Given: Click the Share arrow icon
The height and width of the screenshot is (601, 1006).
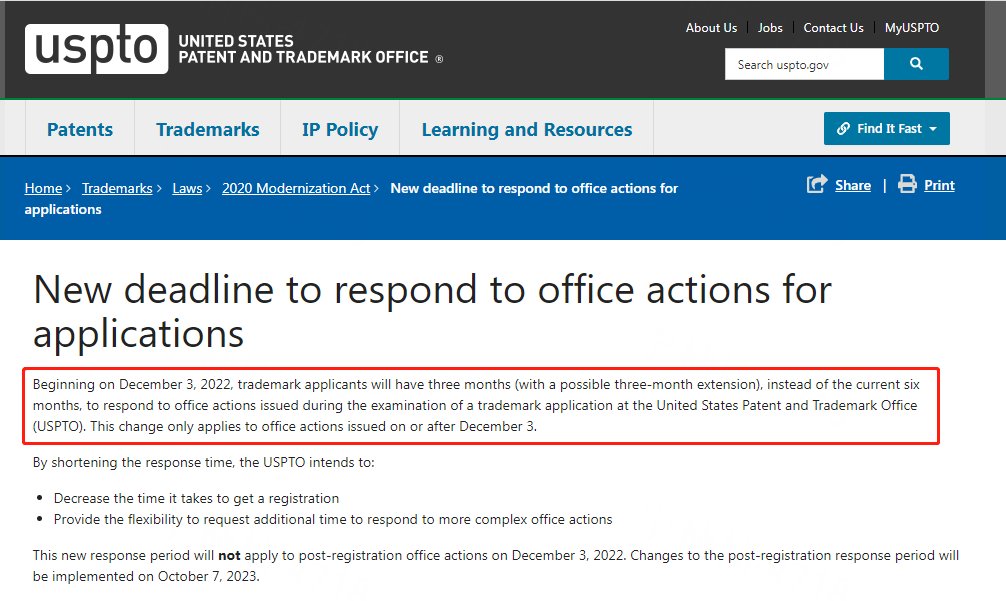Looking at the screenshot, I should click(x=817, y=185).
